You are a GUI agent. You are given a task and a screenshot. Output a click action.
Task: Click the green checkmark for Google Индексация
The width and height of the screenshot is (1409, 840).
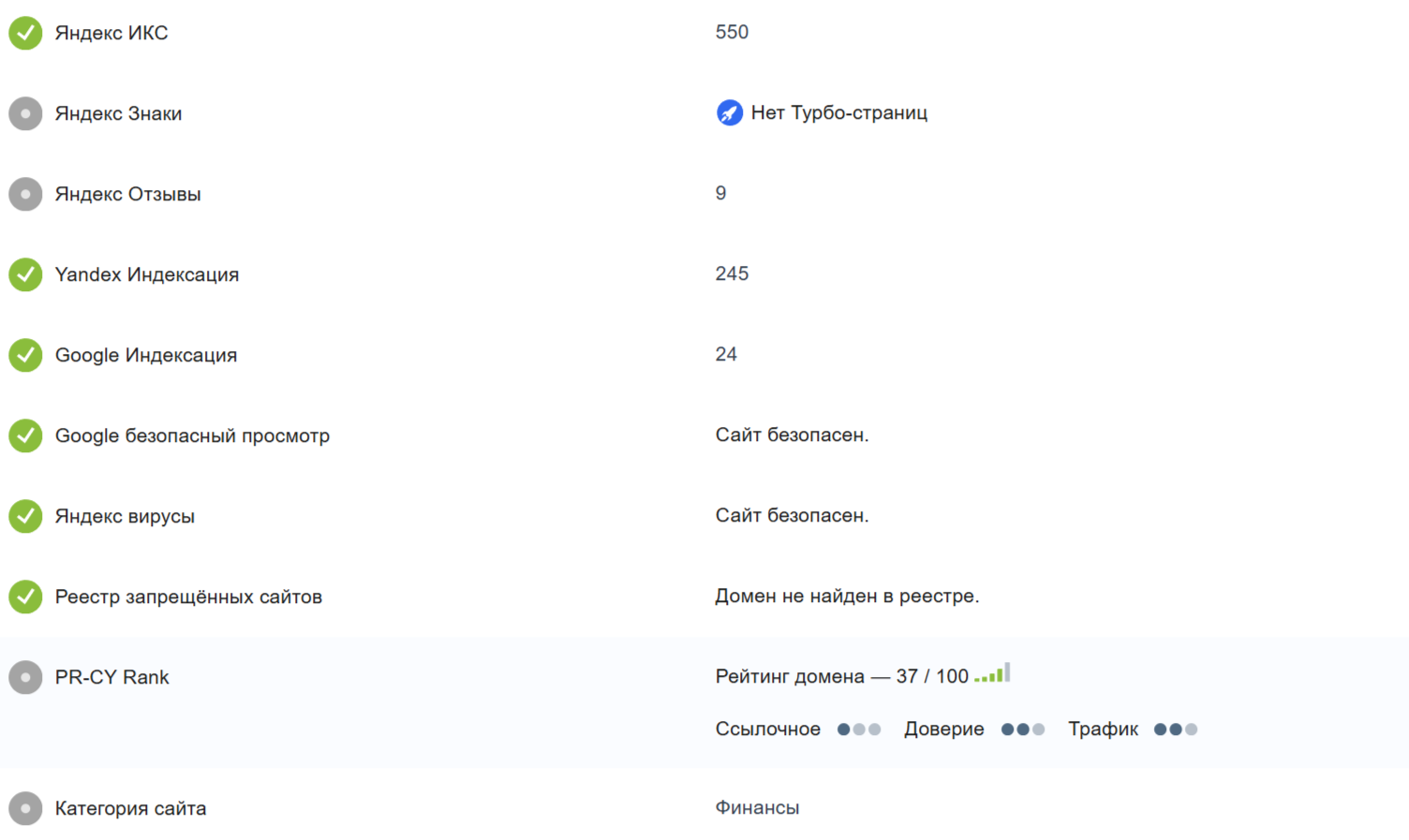coord(25,355)
